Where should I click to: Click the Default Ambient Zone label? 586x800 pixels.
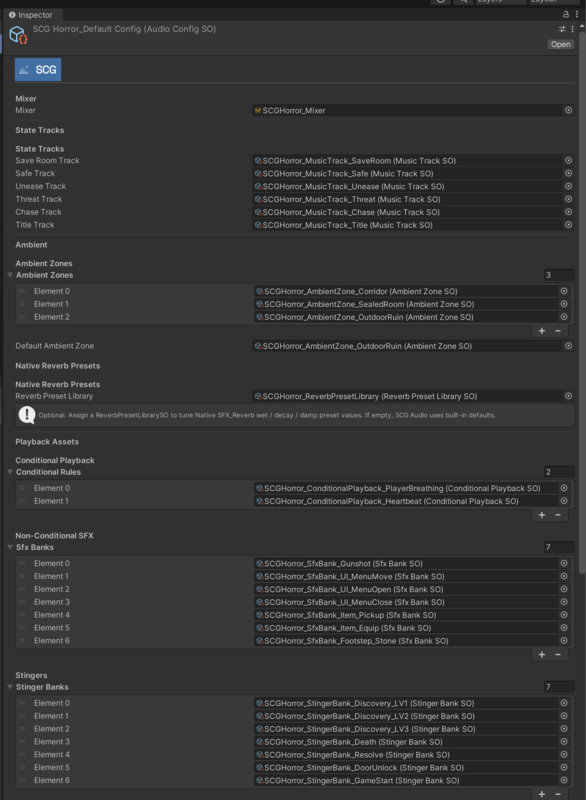pos(55,346)
